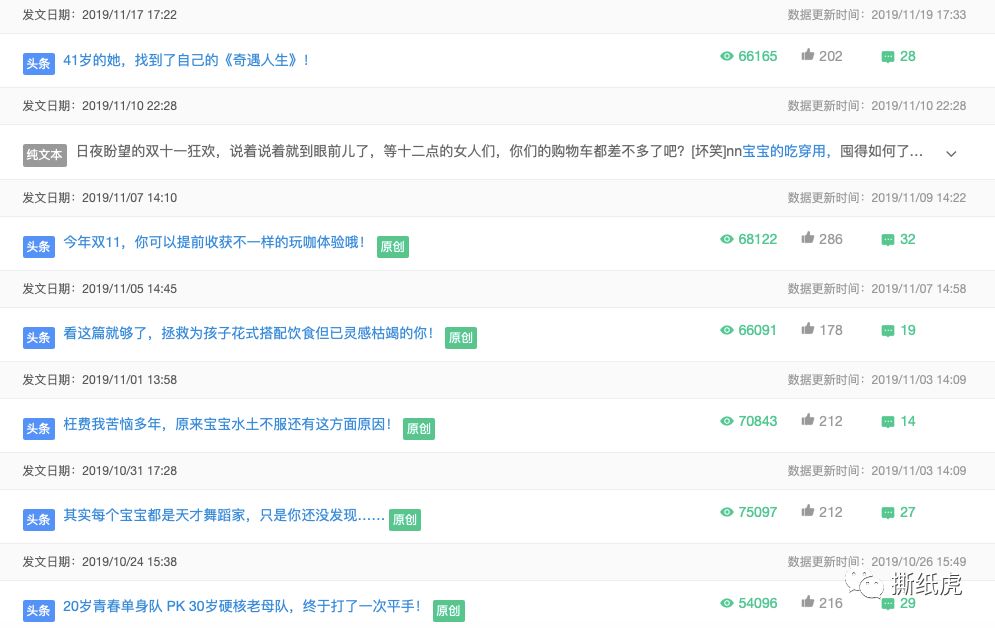Click the eye icon beside 70843 views
Image resolution: width=995 pixels, height=628 pixels.
pyautogui.click(x=727, y=421)
